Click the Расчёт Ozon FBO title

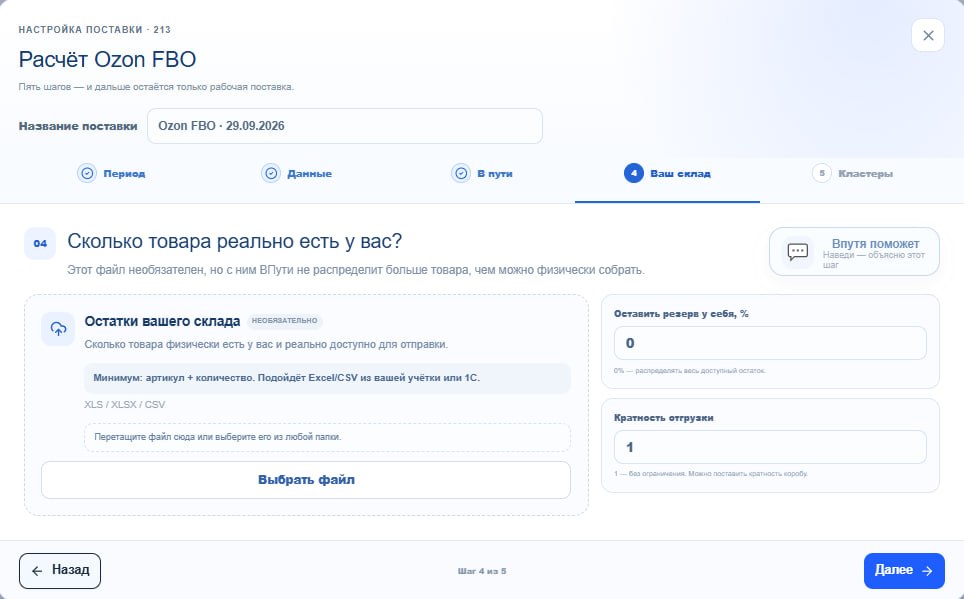(x=108, y=60)
